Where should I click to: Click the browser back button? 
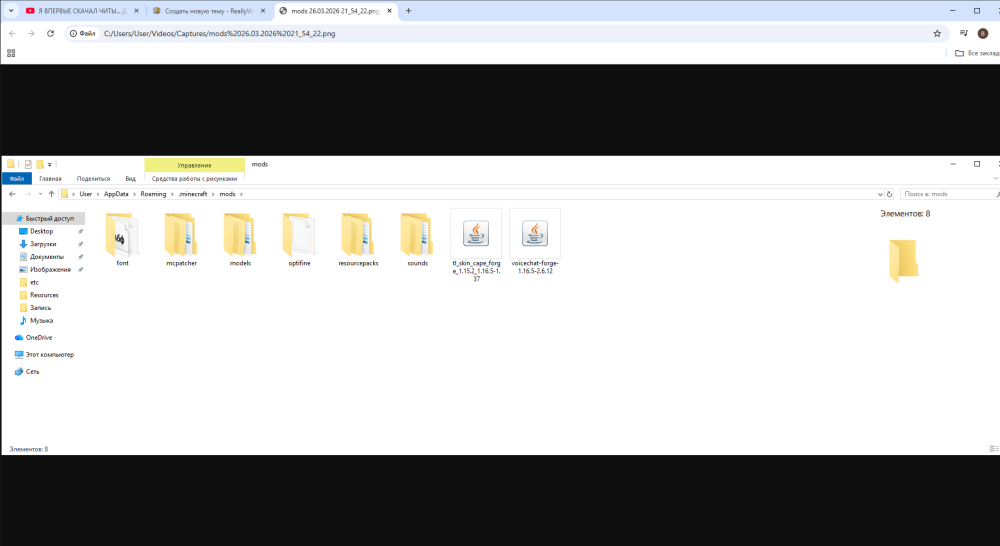pos(12,33)
